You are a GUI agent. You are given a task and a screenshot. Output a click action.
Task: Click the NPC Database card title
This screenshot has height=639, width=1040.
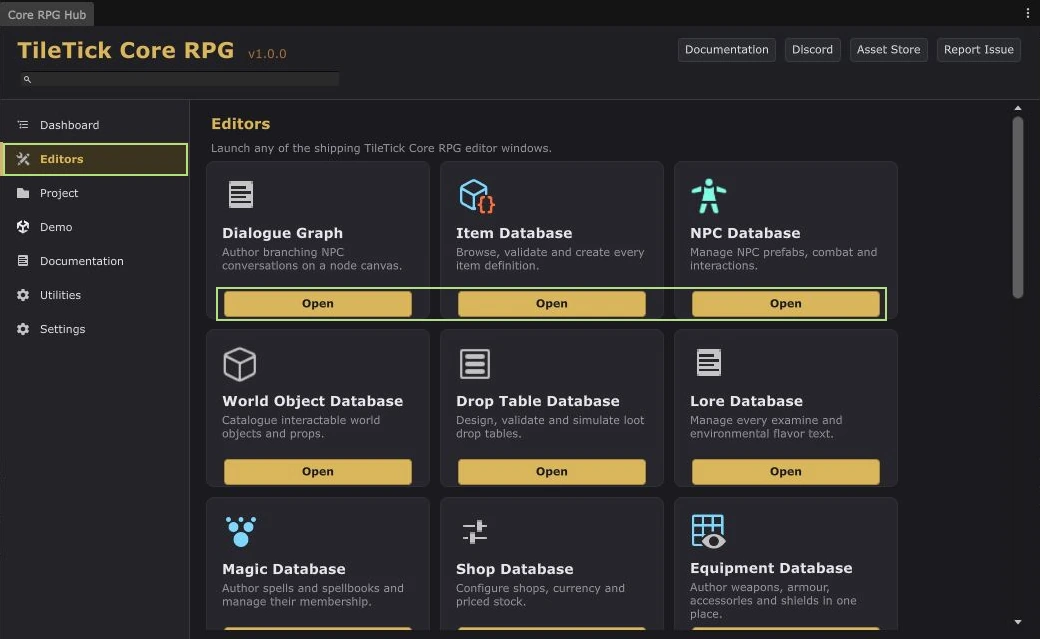tap(745, 233)
